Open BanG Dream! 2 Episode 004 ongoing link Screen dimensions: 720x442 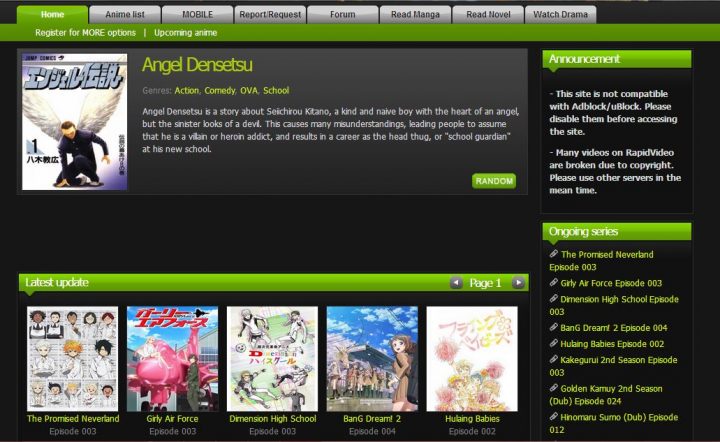(x=614, y=328)
